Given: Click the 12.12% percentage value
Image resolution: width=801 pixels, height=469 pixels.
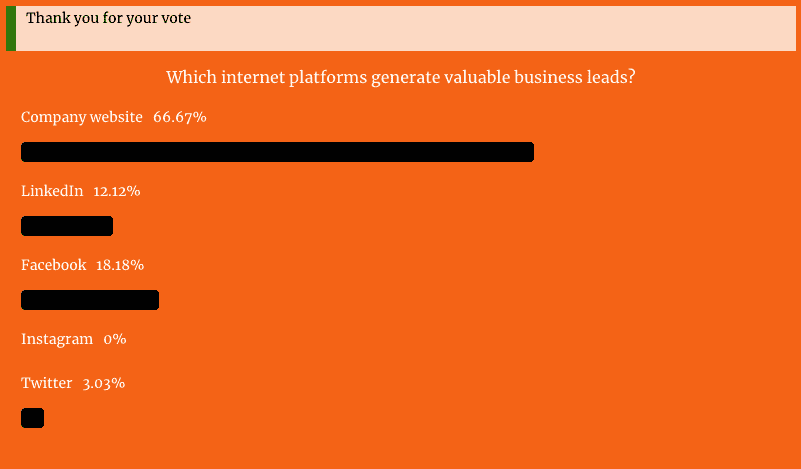Looking at the screenshot, I should pos(116,191).
